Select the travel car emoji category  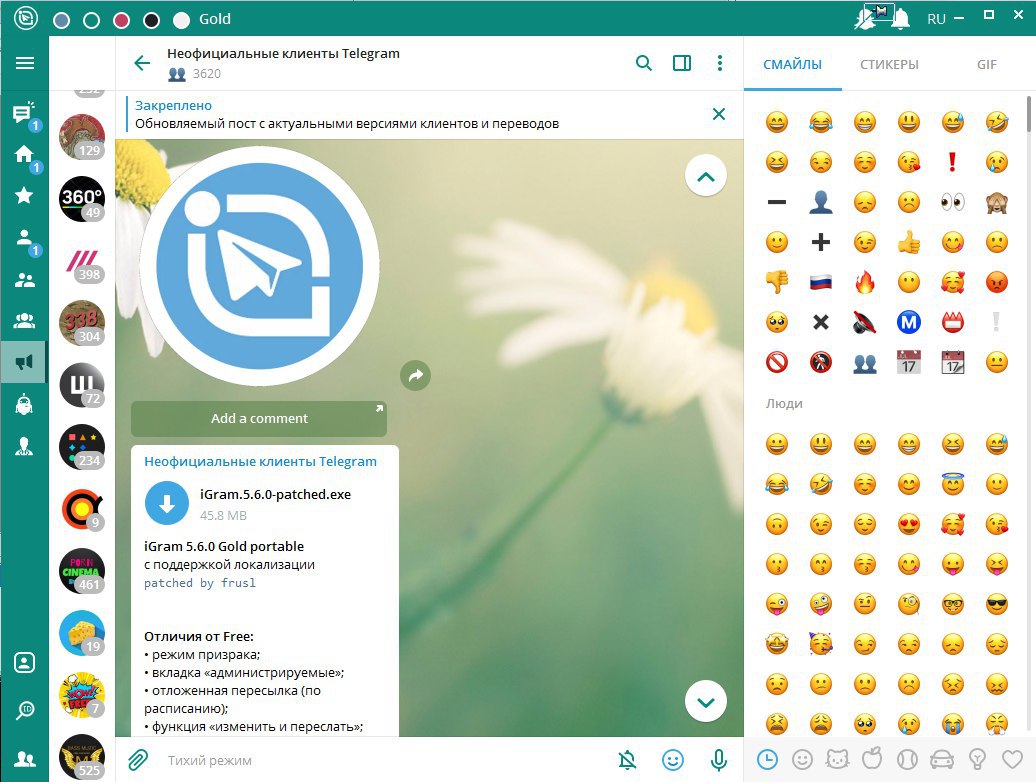pos(942,760)
